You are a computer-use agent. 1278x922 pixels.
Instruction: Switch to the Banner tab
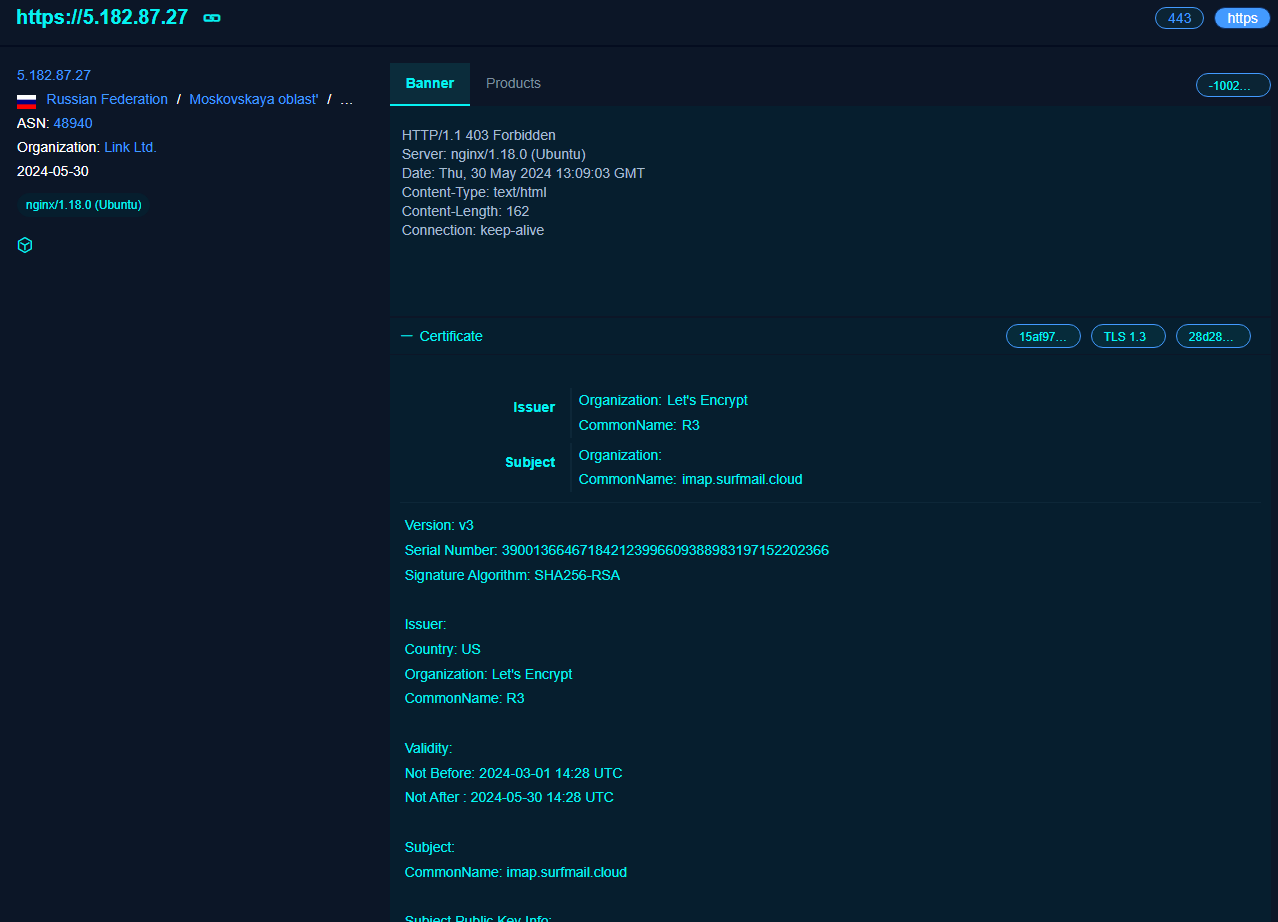click(x=430, y=83)
